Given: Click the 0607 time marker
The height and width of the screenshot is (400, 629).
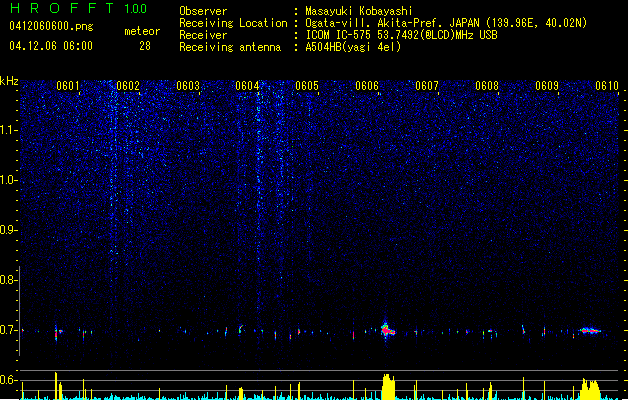Looking at the screenshot, I should (x=427, y=86).
